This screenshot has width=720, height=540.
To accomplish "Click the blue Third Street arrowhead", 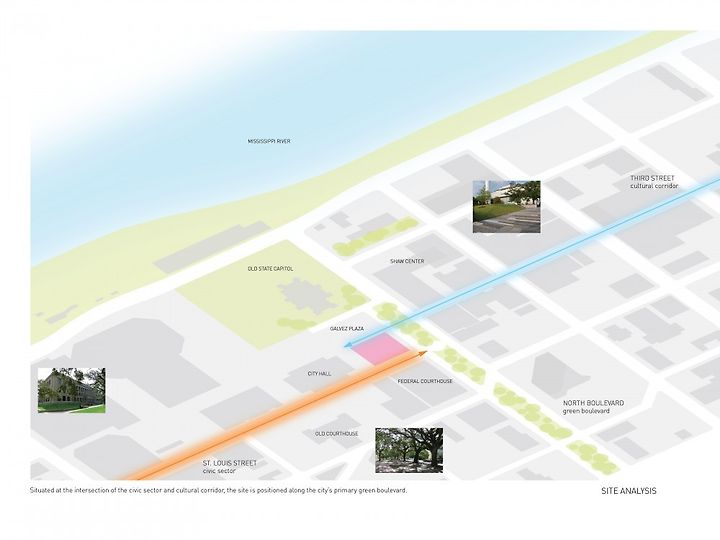I will [x=347, y=345].
